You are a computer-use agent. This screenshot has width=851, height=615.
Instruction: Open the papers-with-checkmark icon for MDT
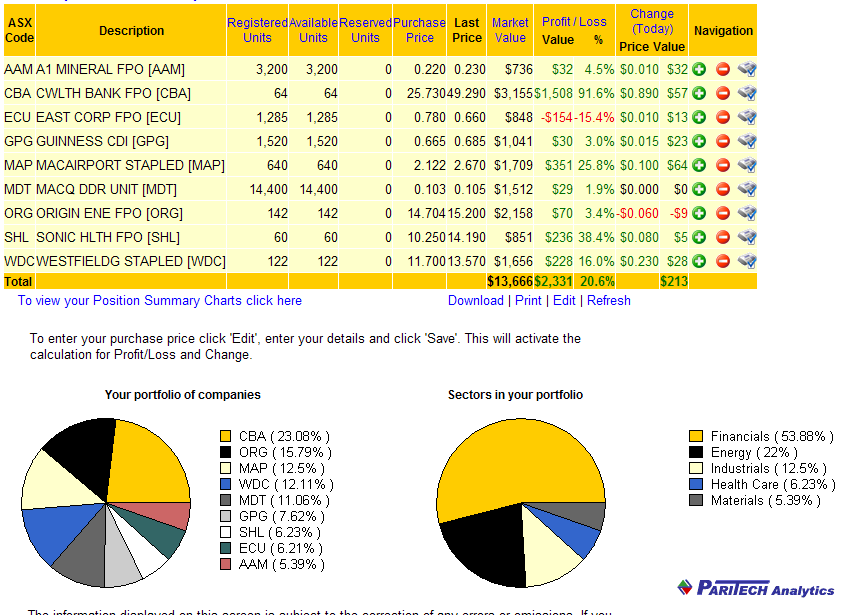pyautogui.click(x=747, y=189)
